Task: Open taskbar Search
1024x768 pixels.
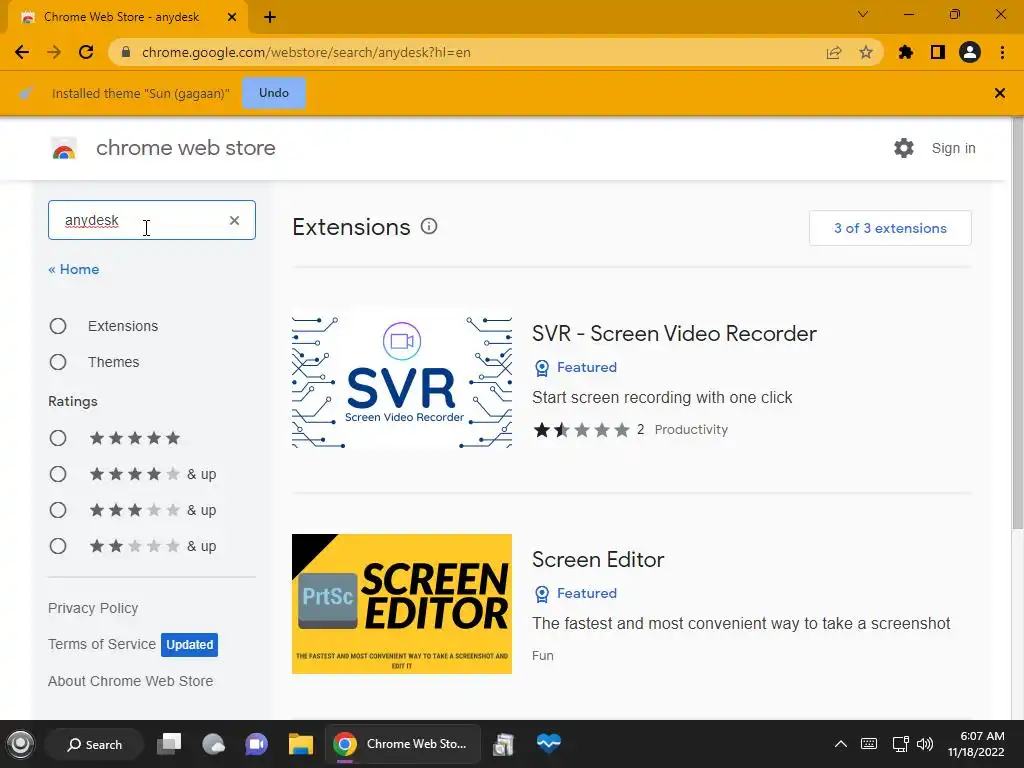Action: [x=95, y=744]
